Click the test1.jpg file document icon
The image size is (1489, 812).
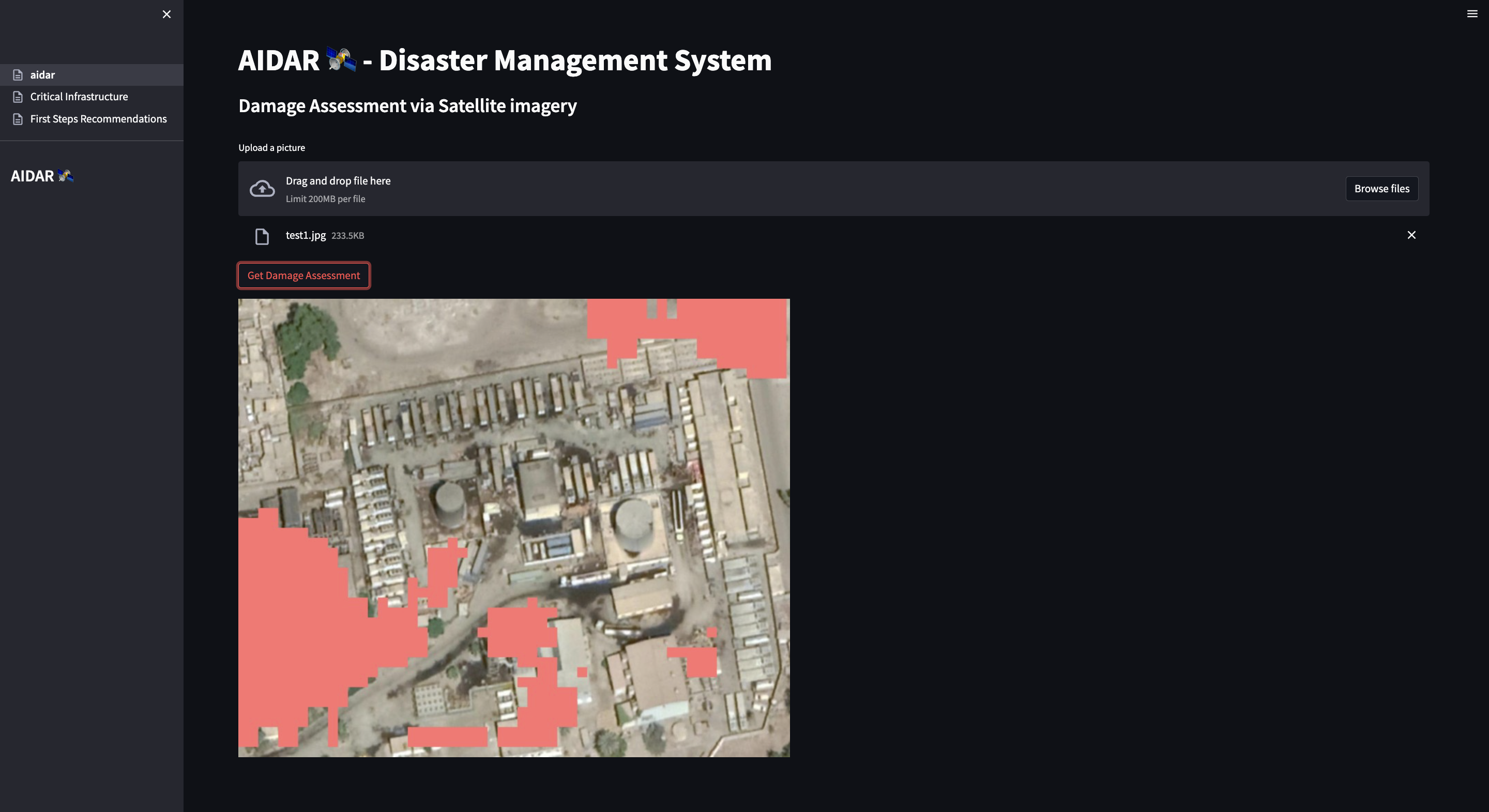tap(262, 236)
